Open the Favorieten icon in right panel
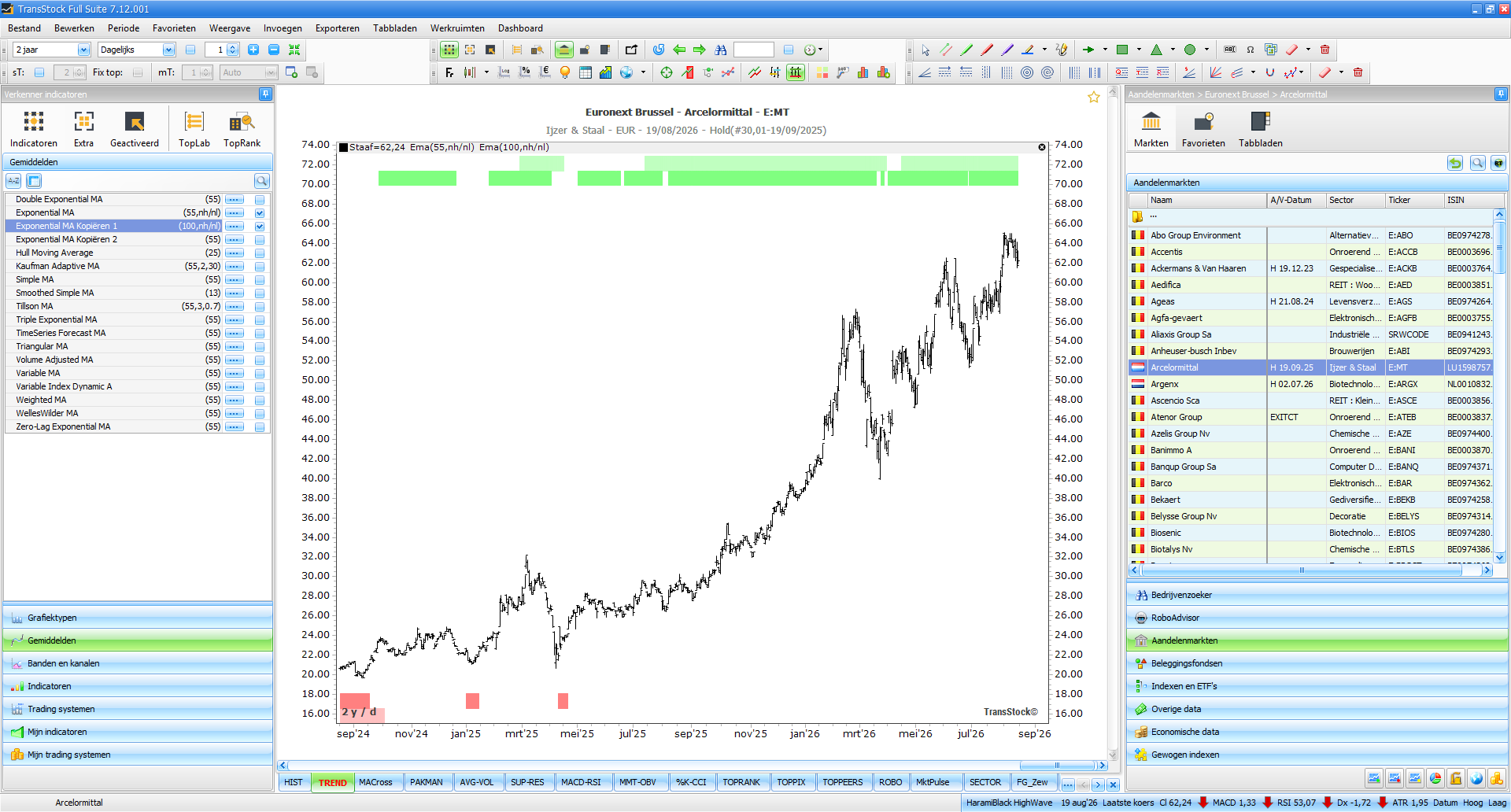This screenshot has height=812, width=1511. click(1203, 129)
